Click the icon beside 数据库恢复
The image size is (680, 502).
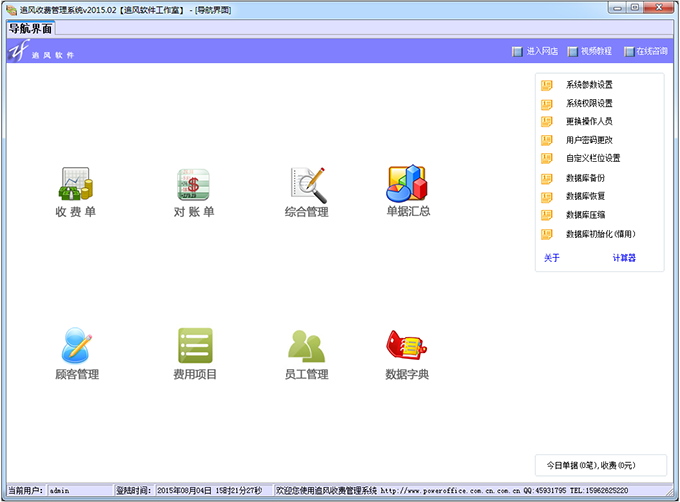point(547,197)
